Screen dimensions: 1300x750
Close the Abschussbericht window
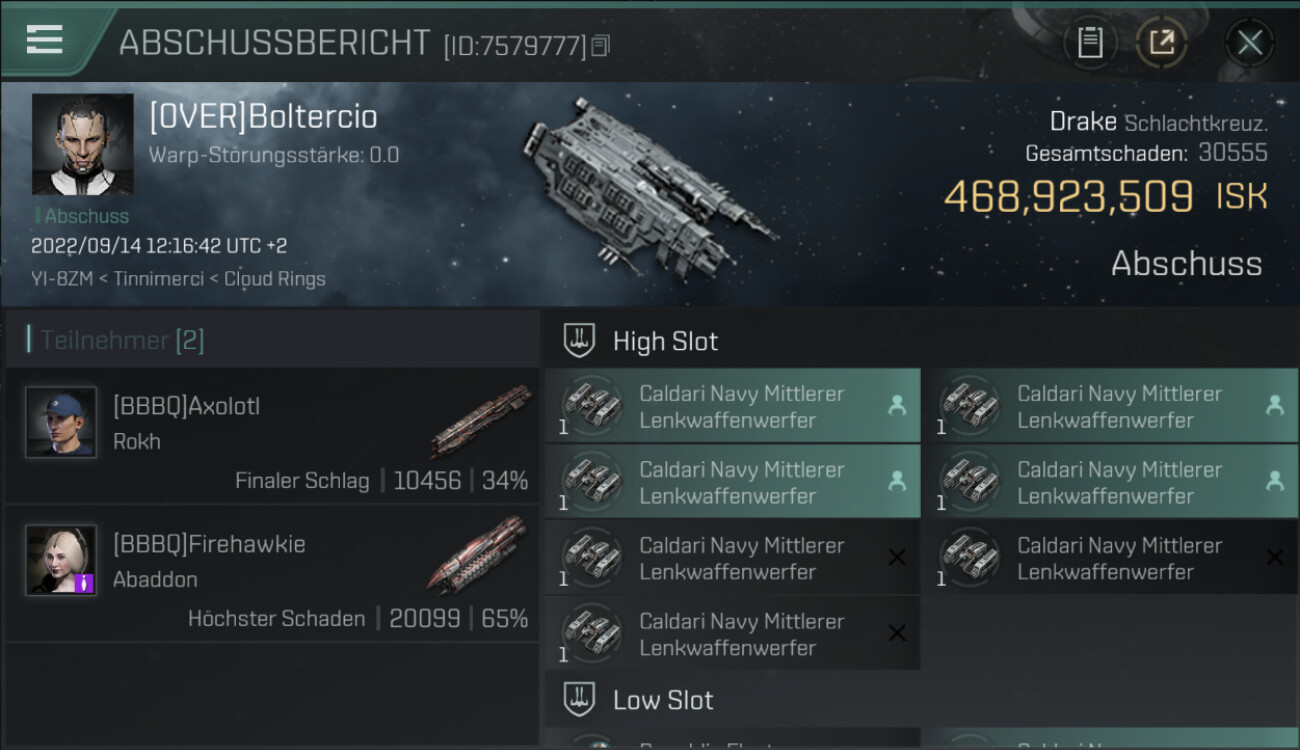(x=1249, y=43)
